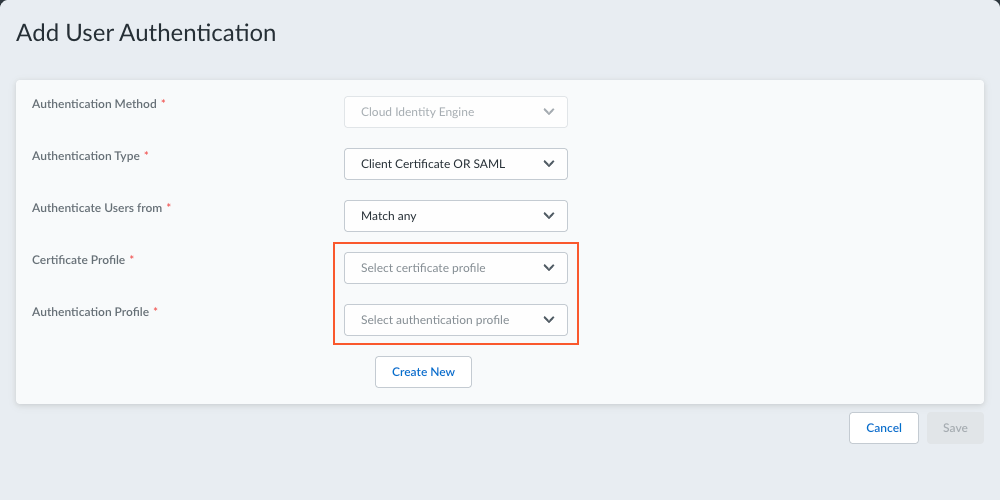Open the Select authentication profile dropdown
Image resolution: width=1000 pixels, height=500 pixels.
tap(455, 320)
